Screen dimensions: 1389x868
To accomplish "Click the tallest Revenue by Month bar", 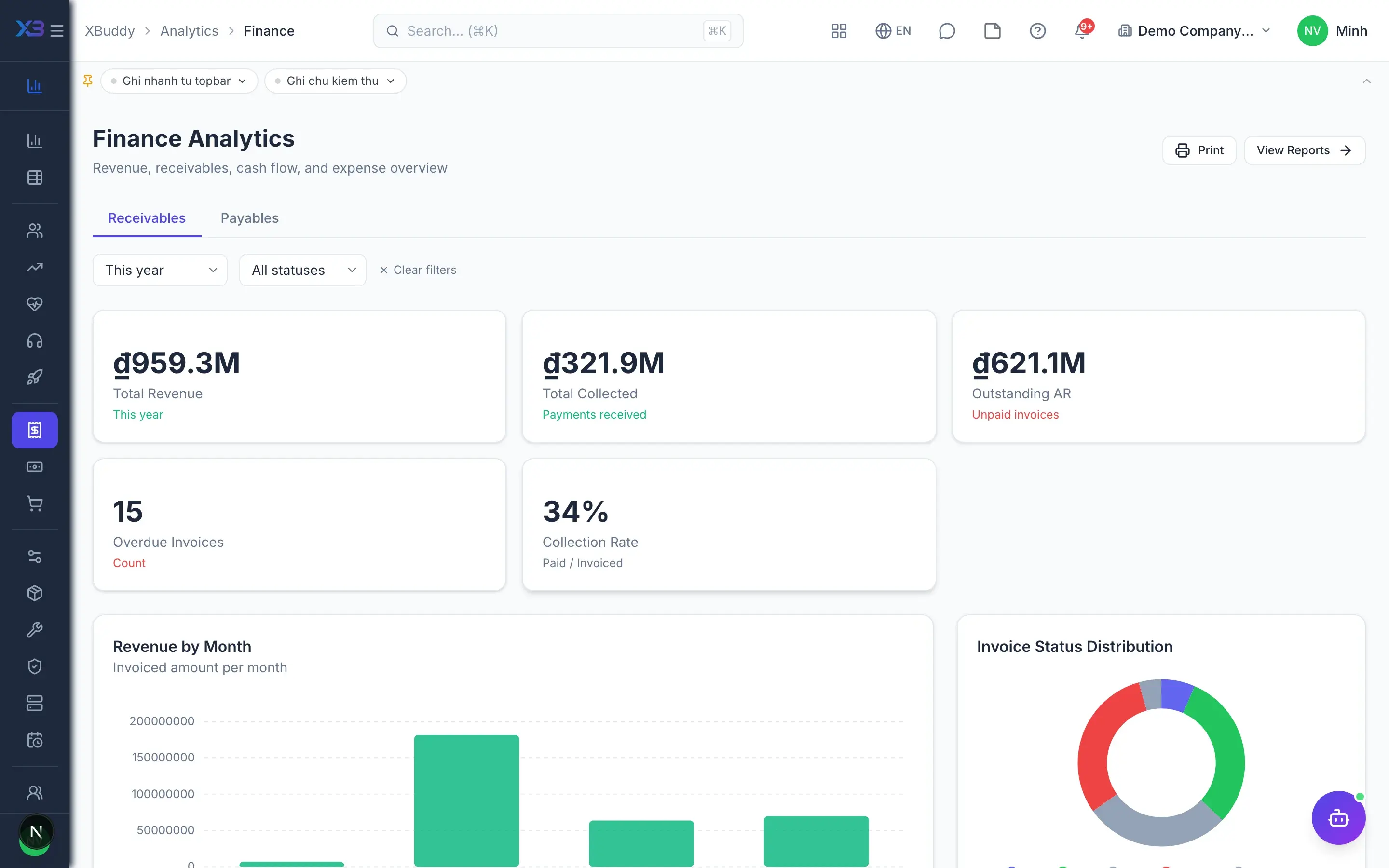I will click(x=466, y=800).
